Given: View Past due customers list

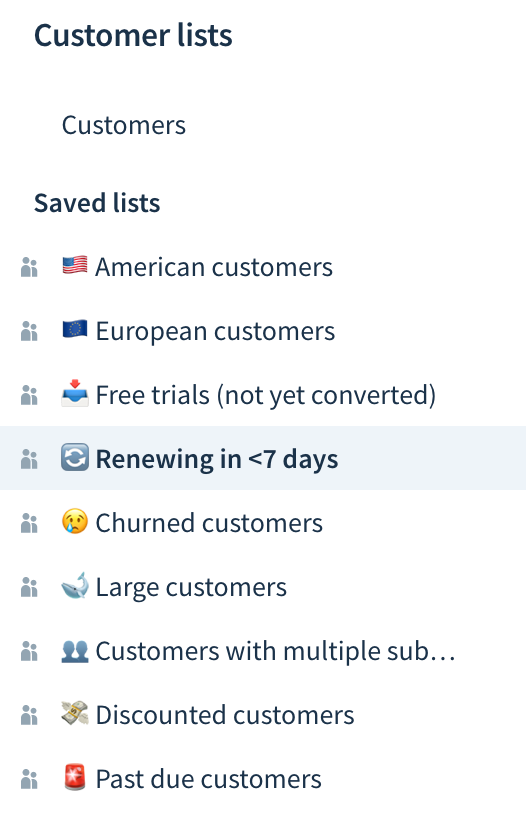Looking at the screenshot, I should (x=263, y=779).
